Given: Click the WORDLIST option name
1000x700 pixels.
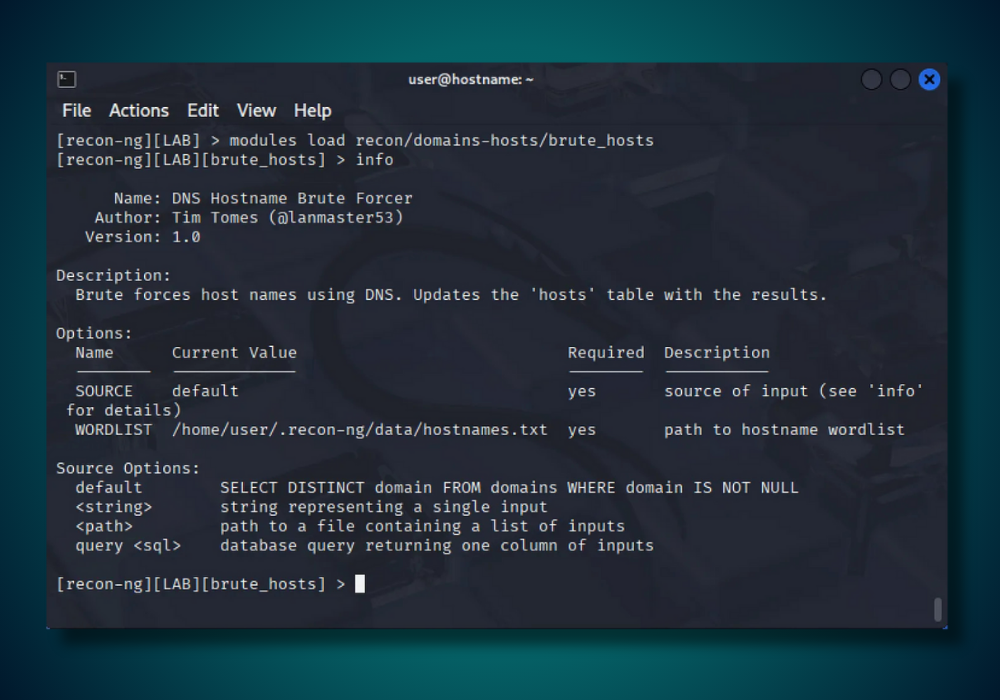Looking at the screenshot, I should 113,430.
